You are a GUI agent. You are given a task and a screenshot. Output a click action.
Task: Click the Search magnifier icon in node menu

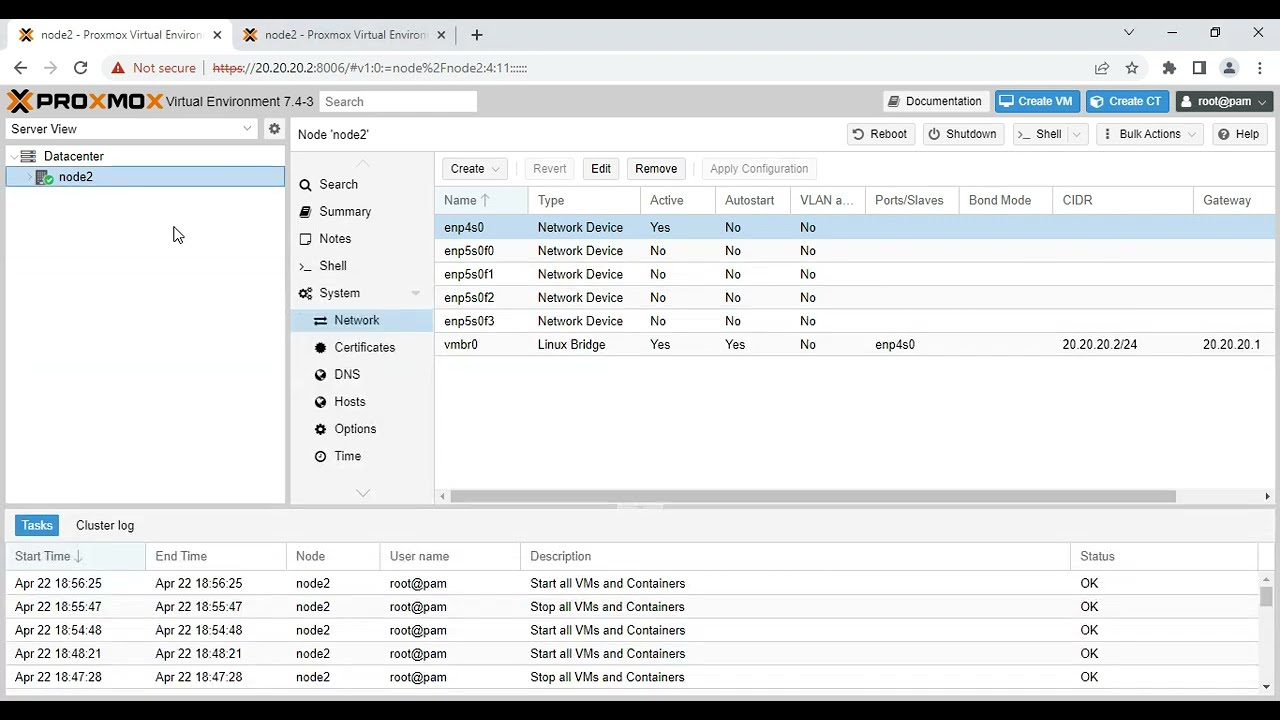coord(306,185)
